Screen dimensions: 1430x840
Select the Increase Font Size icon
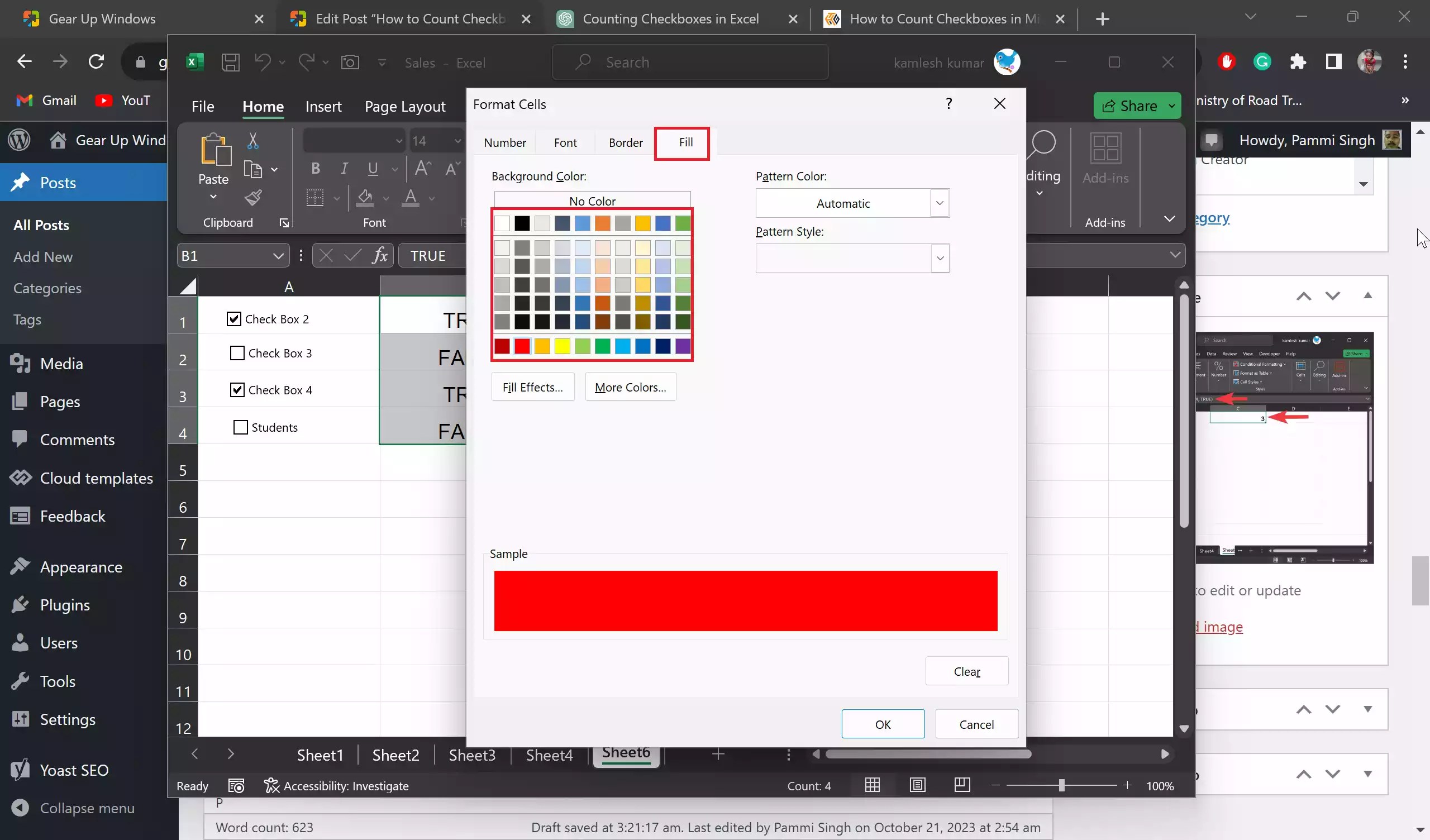point(422,168)
